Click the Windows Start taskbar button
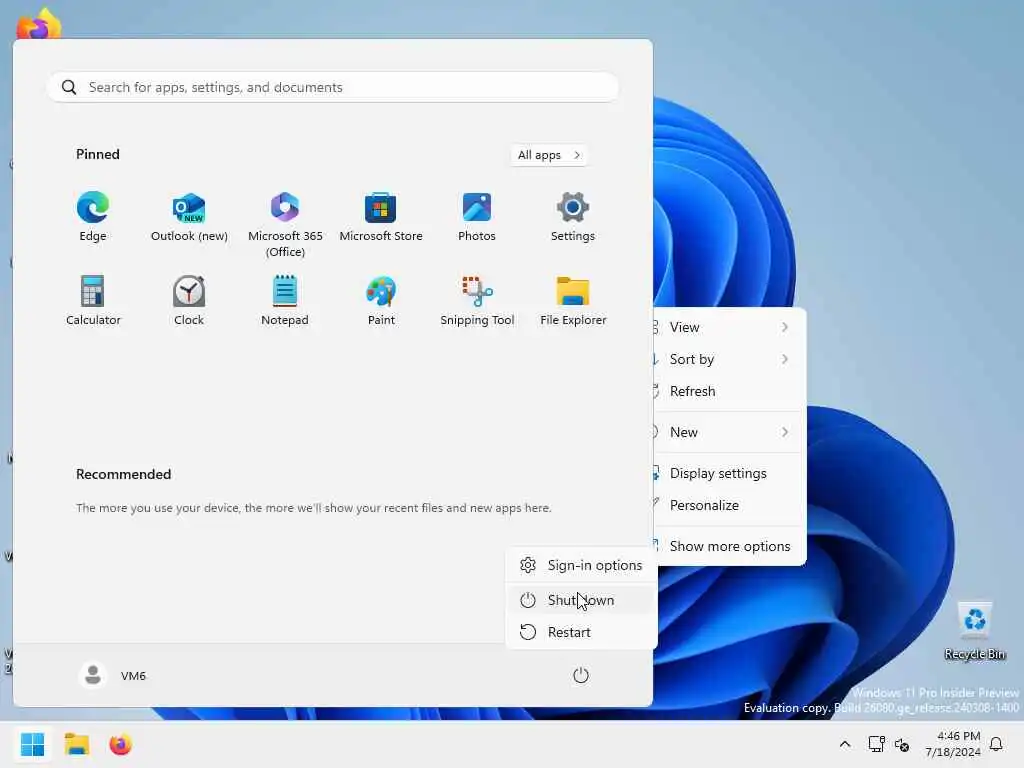1024x768 pixels. coord(32,744)
